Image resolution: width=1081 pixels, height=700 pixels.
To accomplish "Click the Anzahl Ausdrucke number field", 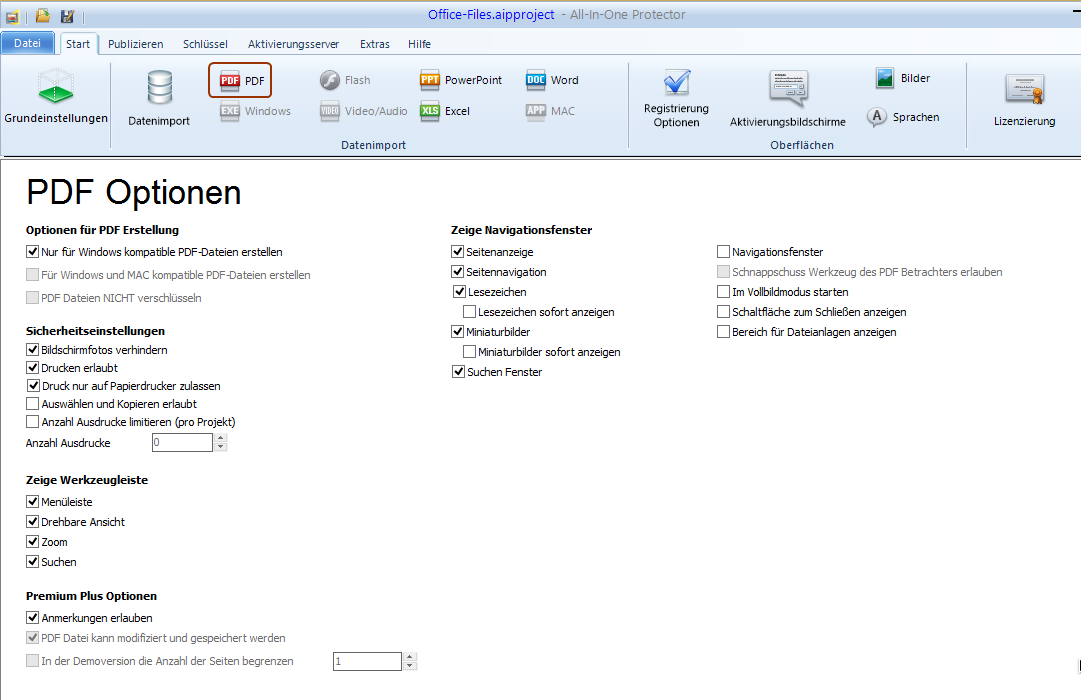I will (x=182, y=442).
